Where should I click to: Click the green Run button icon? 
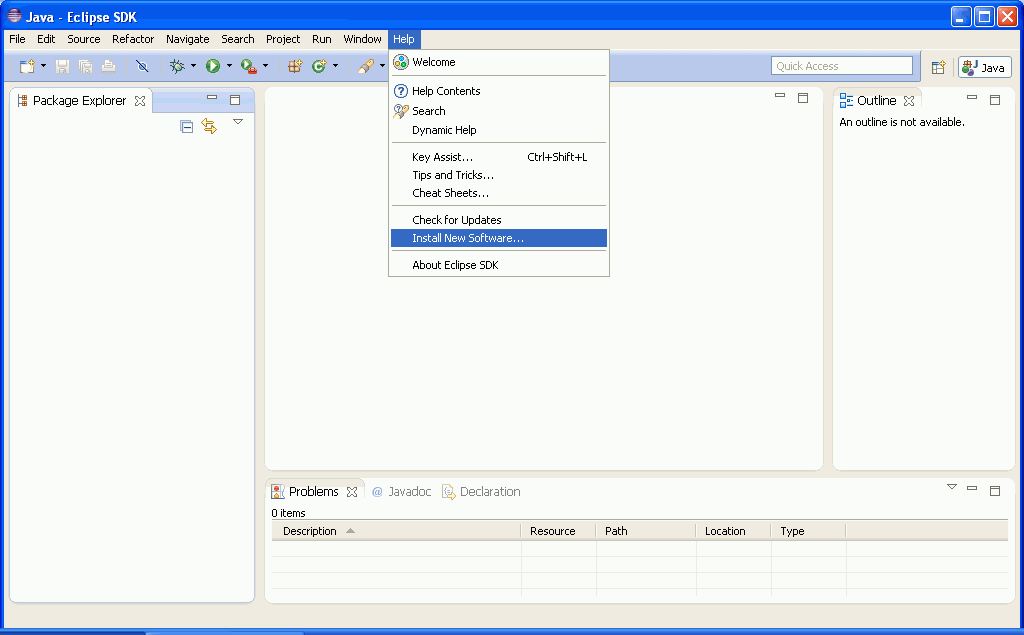pos(213,66)
